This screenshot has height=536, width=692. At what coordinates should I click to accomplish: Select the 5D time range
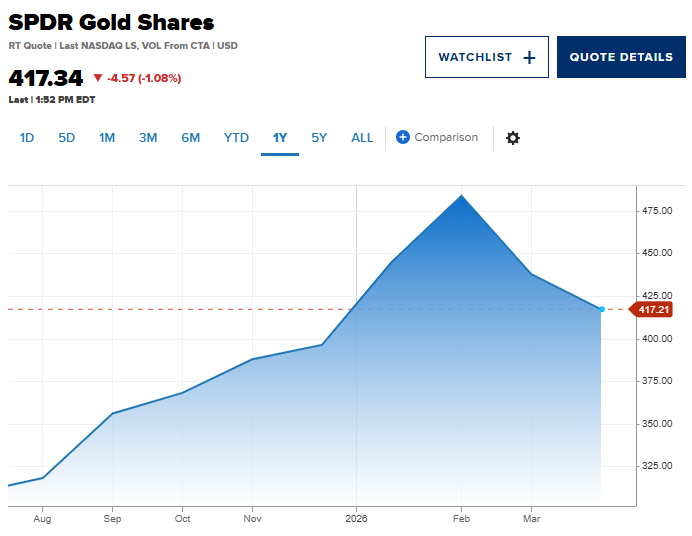66,138
